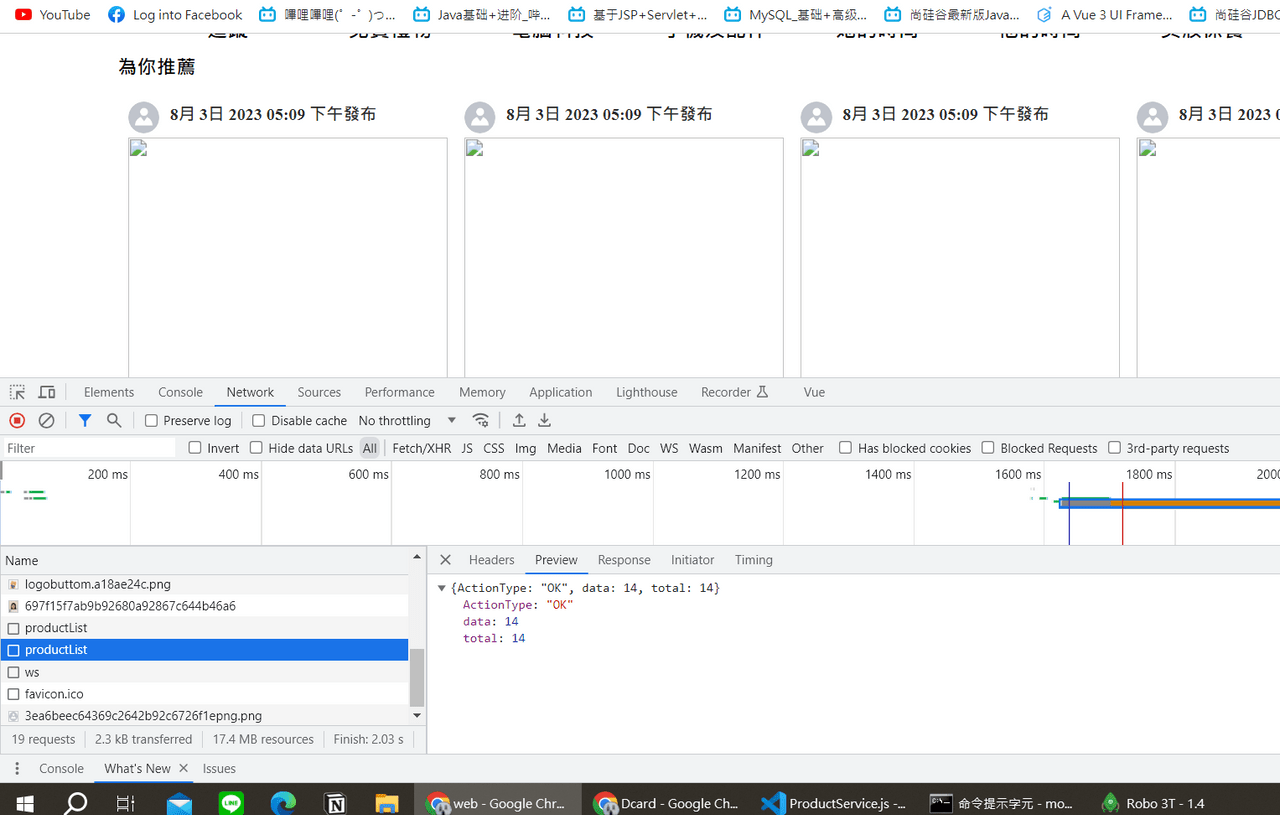
Task: Collapse the ActionType OK object in Preview
Action: tap(441, 587)
